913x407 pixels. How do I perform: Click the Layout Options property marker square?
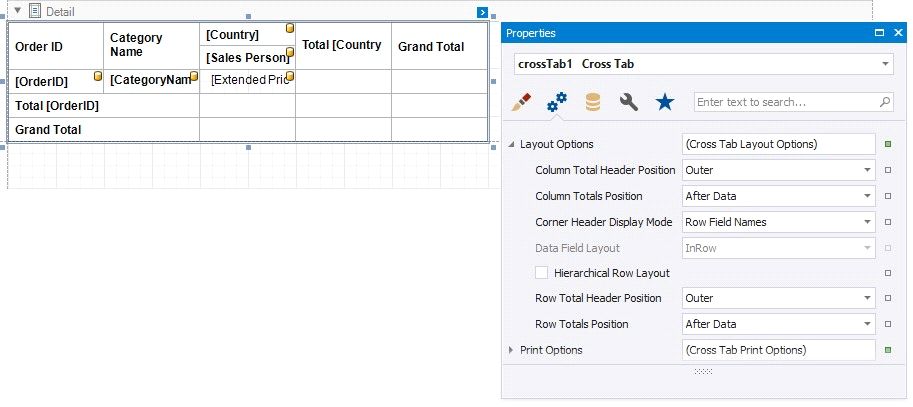[889, 145]
